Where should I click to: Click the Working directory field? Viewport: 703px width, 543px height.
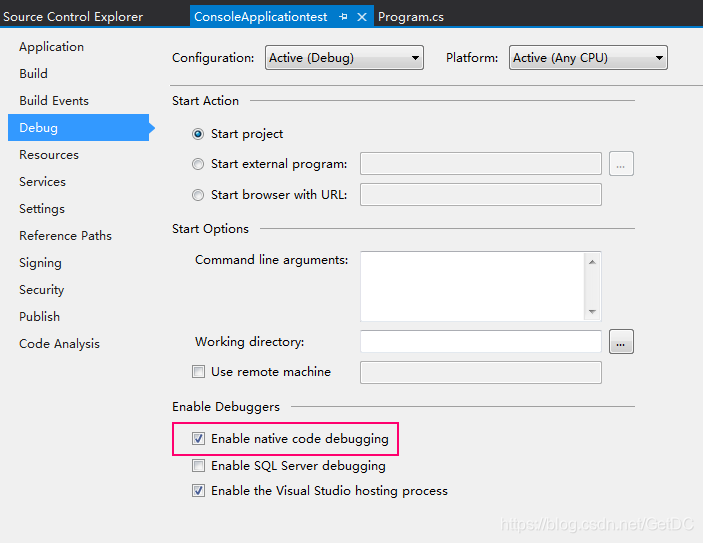click(x=481, y=342)
